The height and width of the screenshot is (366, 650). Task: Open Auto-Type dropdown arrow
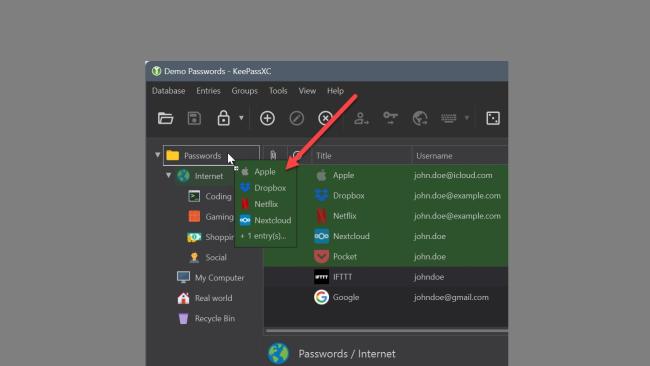click(467, 118)
